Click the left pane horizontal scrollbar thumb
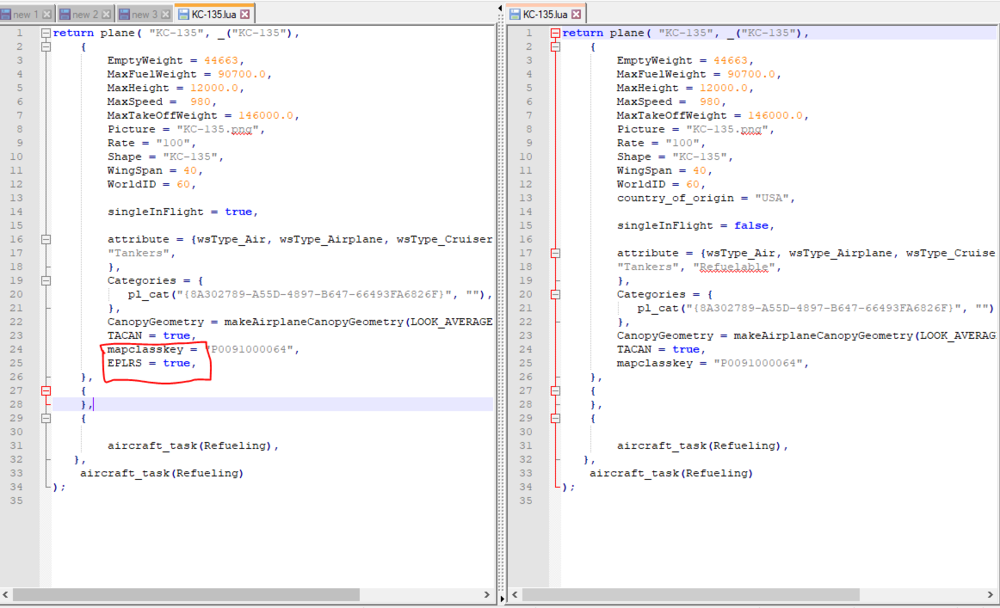The image size is (1000, 608). [186, 595]
